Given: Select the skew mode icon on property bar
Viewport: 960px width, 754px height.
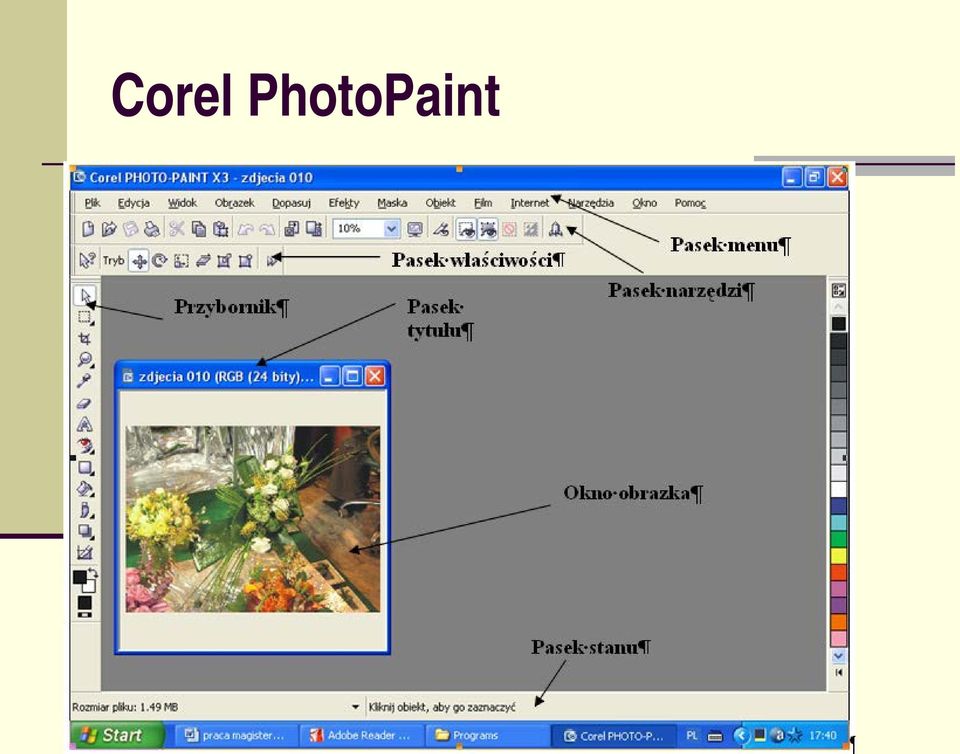Looking at the screenshot, I should coord(203,261).
